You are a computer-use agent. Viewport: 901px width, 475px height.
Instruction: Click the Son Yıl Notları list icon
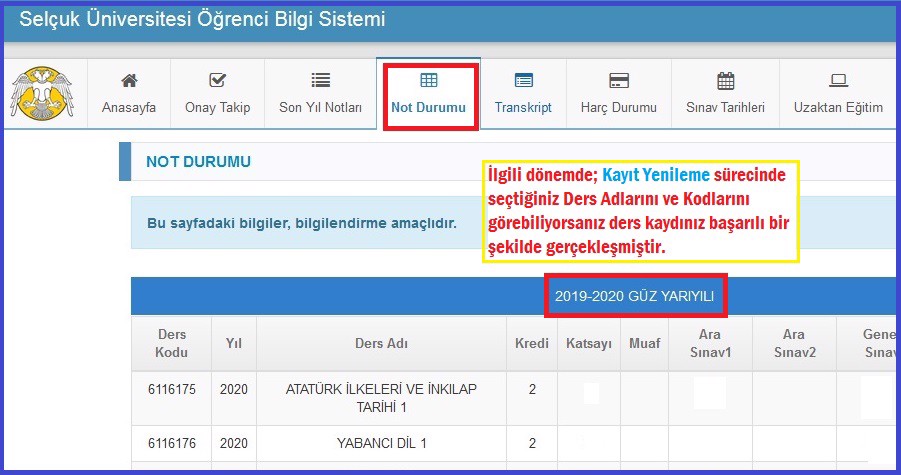pos(320,81)
